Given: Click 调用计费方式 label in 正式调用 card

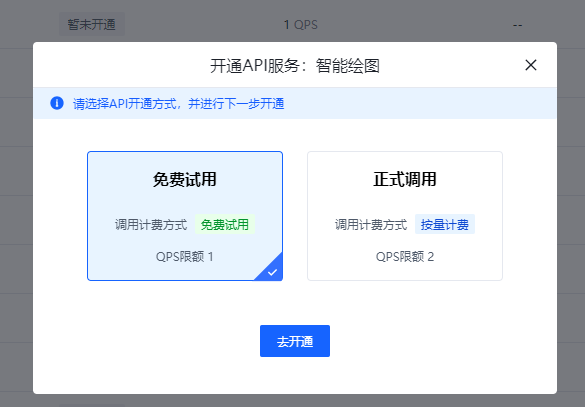Looking at the screenshot, I should 371,225.
